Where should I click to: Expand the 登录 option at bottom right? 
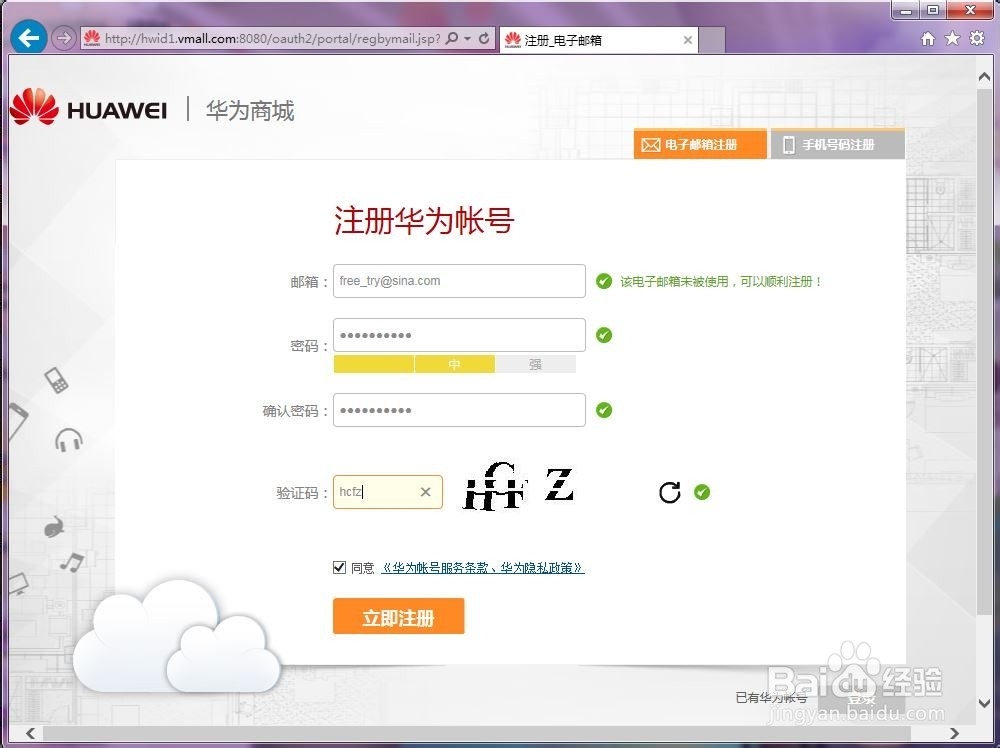tap(862, 698)
